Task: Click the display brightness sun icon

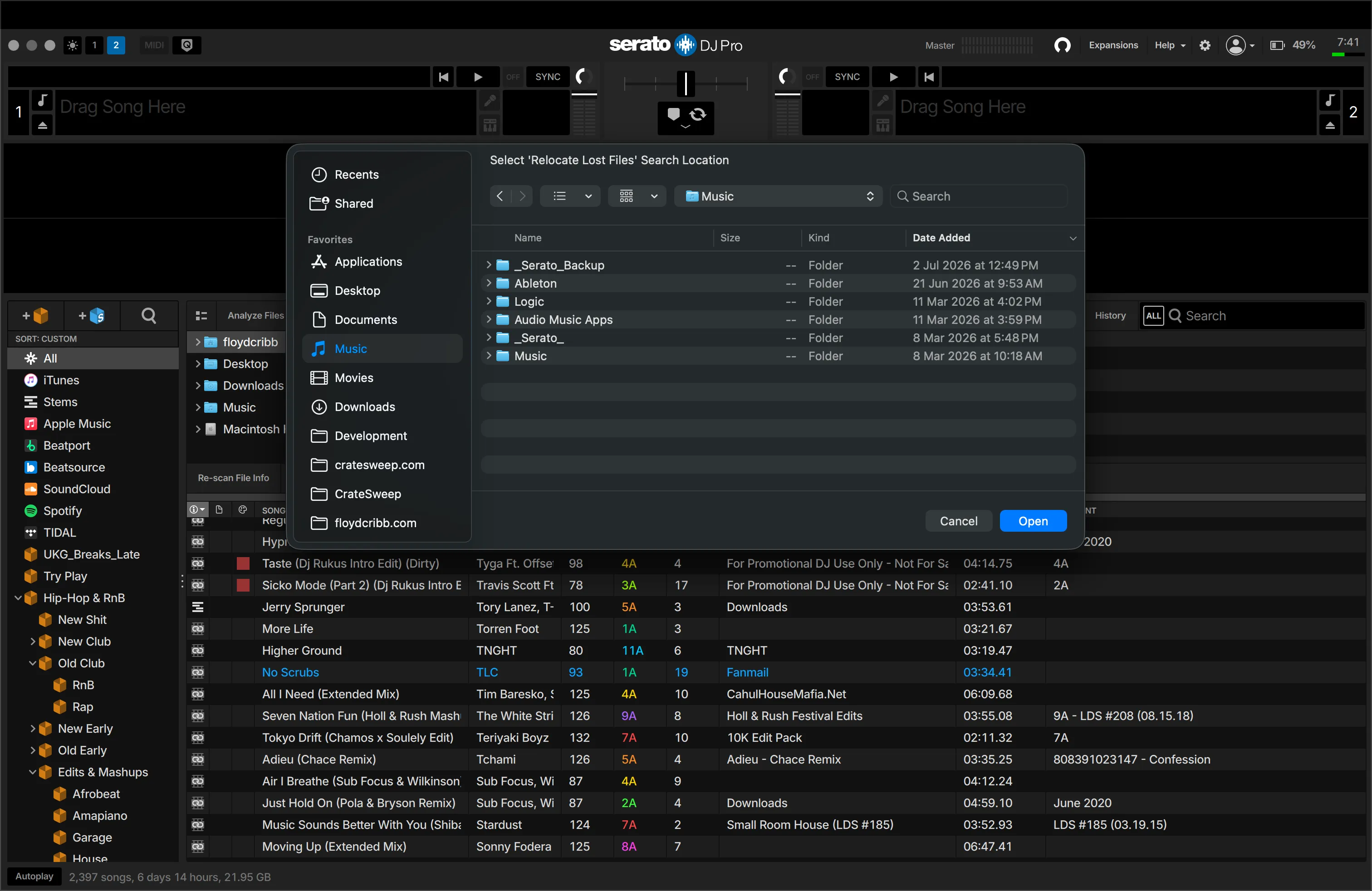Action: tap(73, 45)
